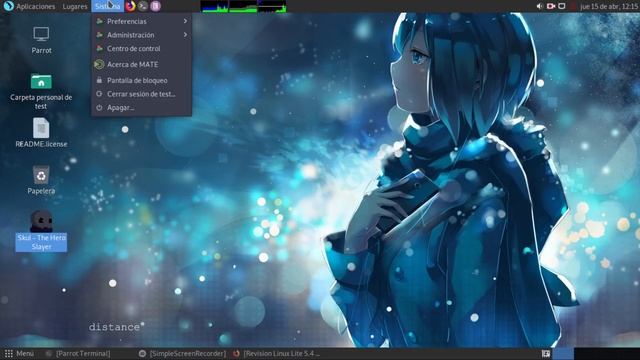Image resolution: width=640 pixels, height=360 pixels.
Task: Select the README.license file icon
Action: pyautogui.click(x=41, y=133)
